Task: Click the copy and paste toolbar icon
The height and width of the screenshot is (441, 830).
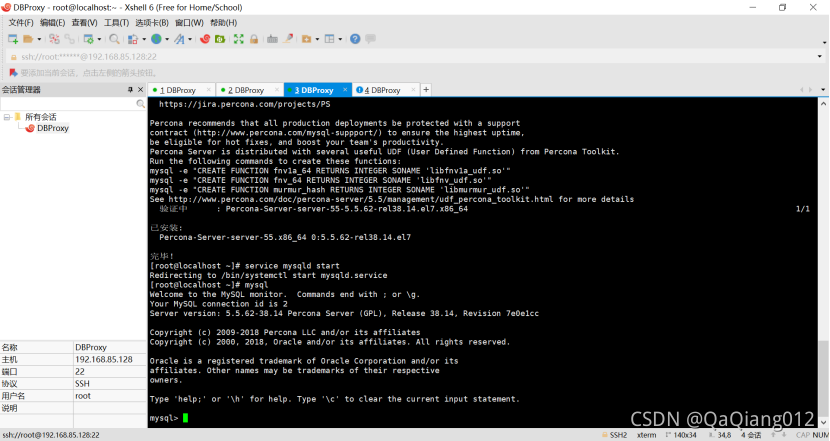Action: click(x=133, y=39)
